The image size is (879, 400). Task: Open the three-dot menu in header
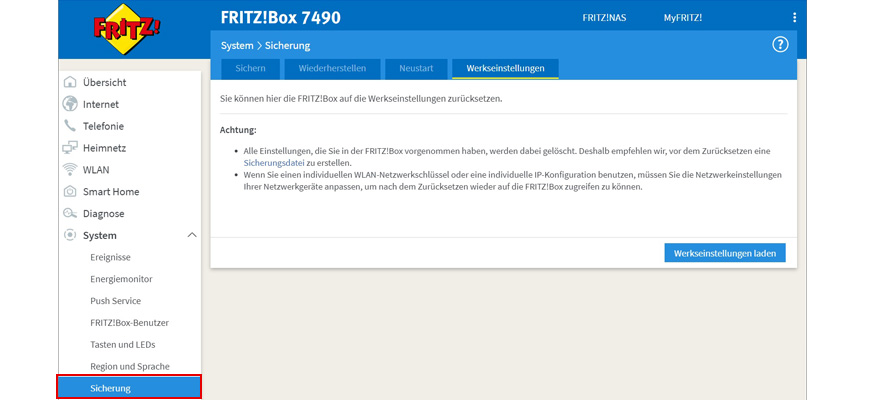click(795, 18)
